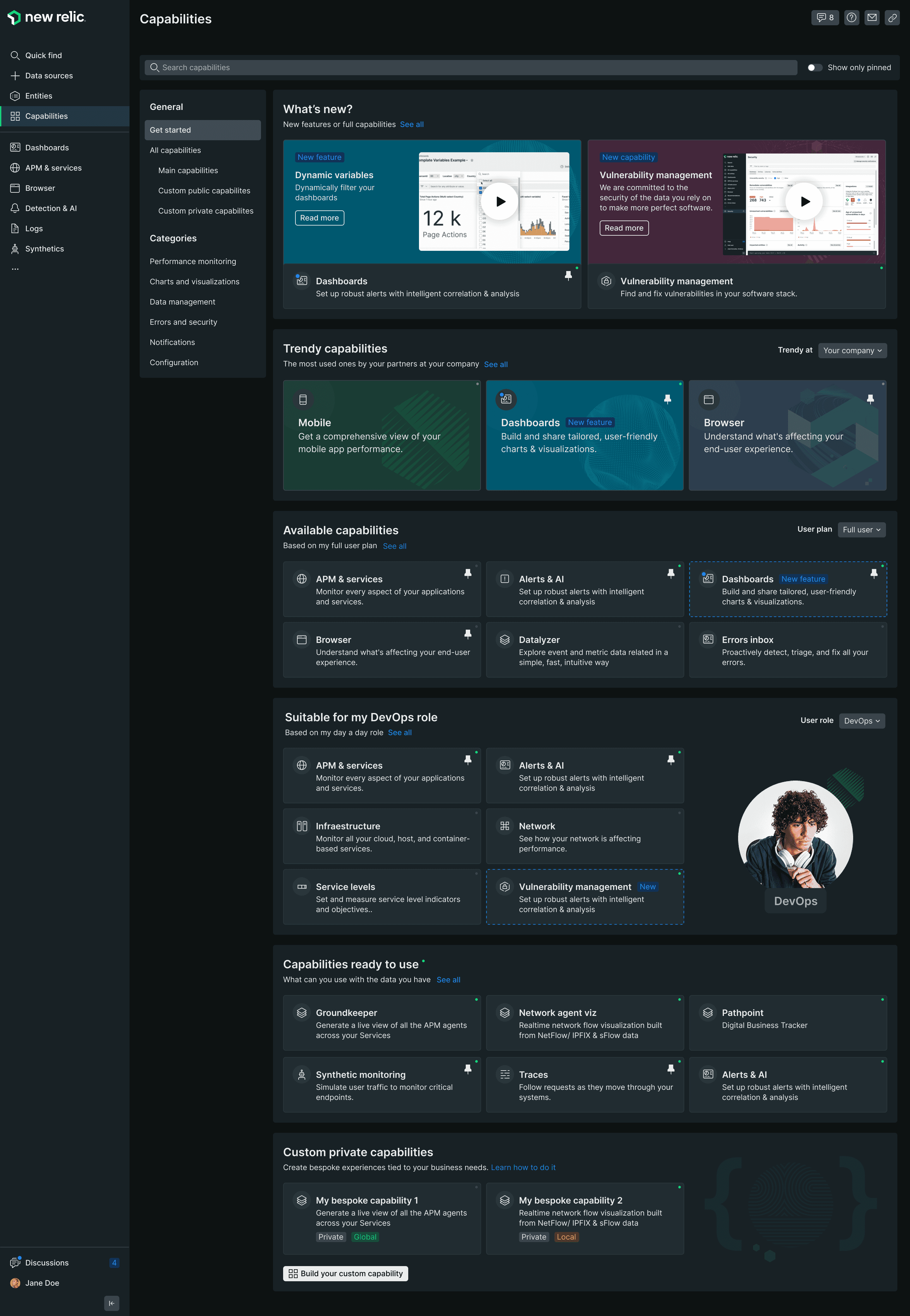Open Errors and security category
The image size is (910, 1316).
[183, 322]
